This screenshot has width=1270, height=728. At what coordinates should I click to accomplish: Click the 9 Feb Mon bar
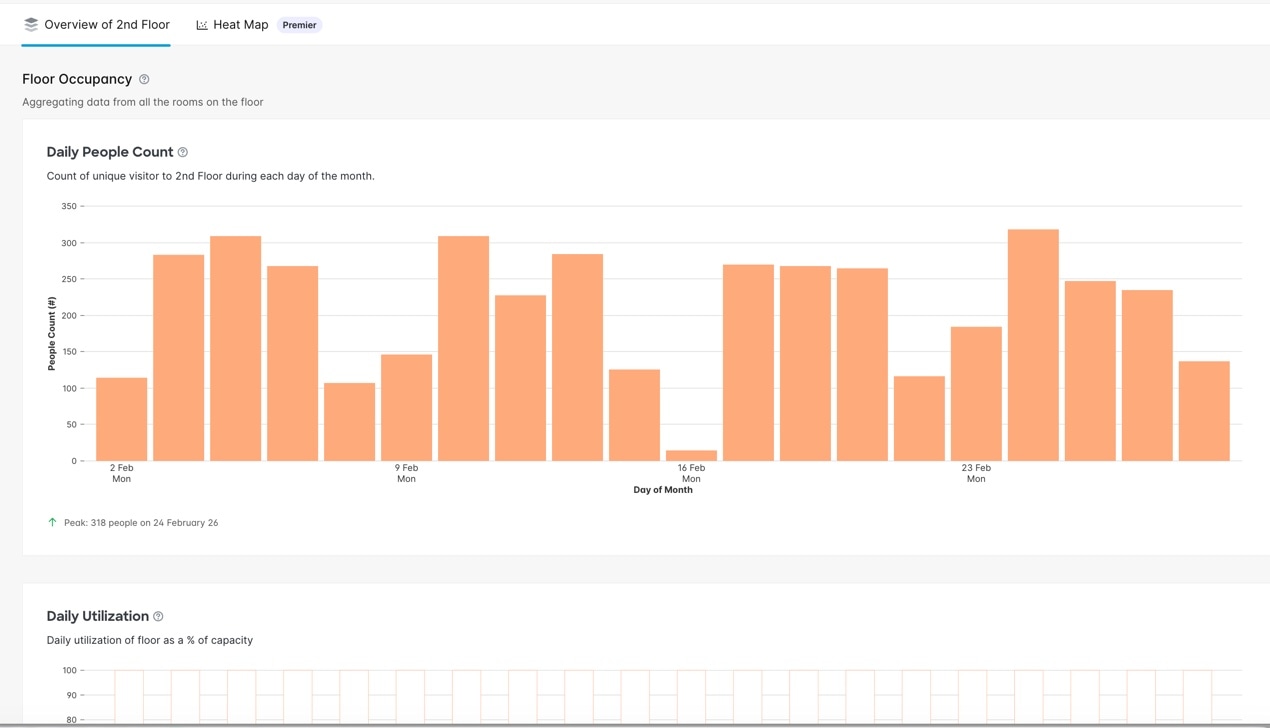pos(406,408)
